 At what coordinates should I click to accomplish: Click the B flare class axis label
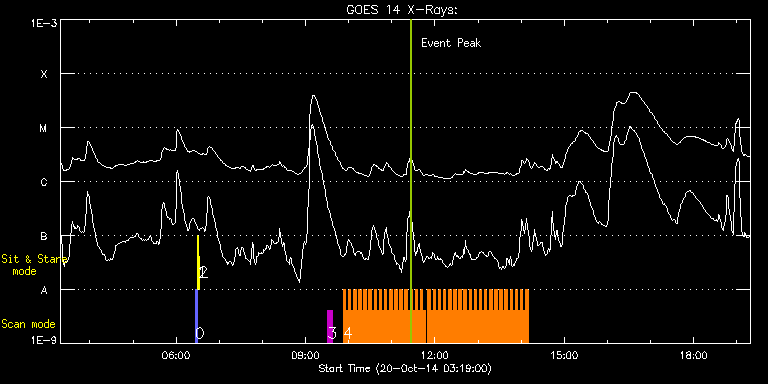tap(44, 236)
